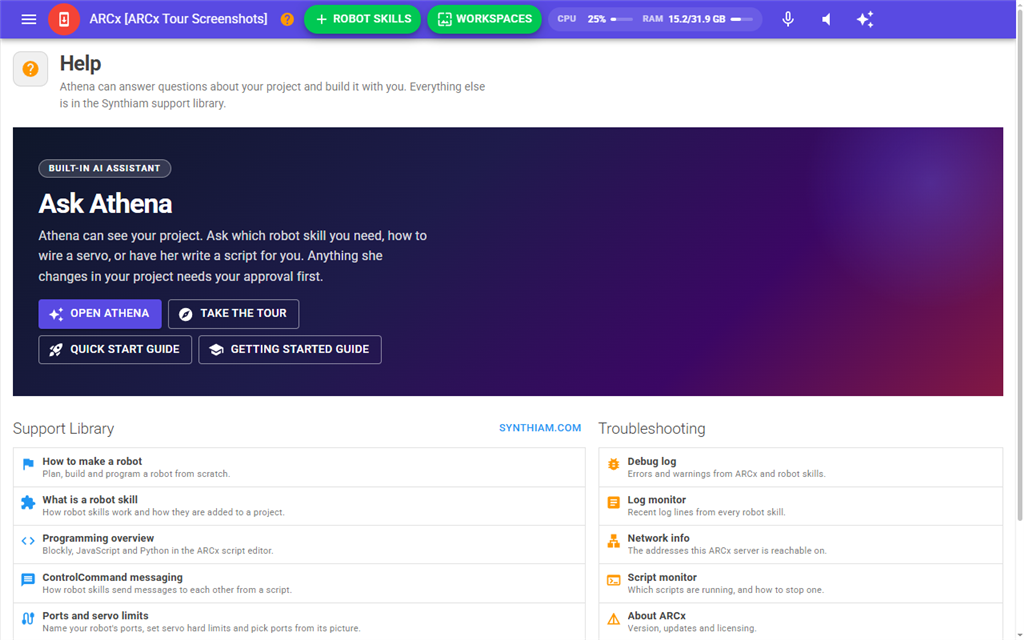Click the 'ARCx [ARCx Tour Screenshots]' title
This screenshot has height=640, width=1024.
(178, 19)
